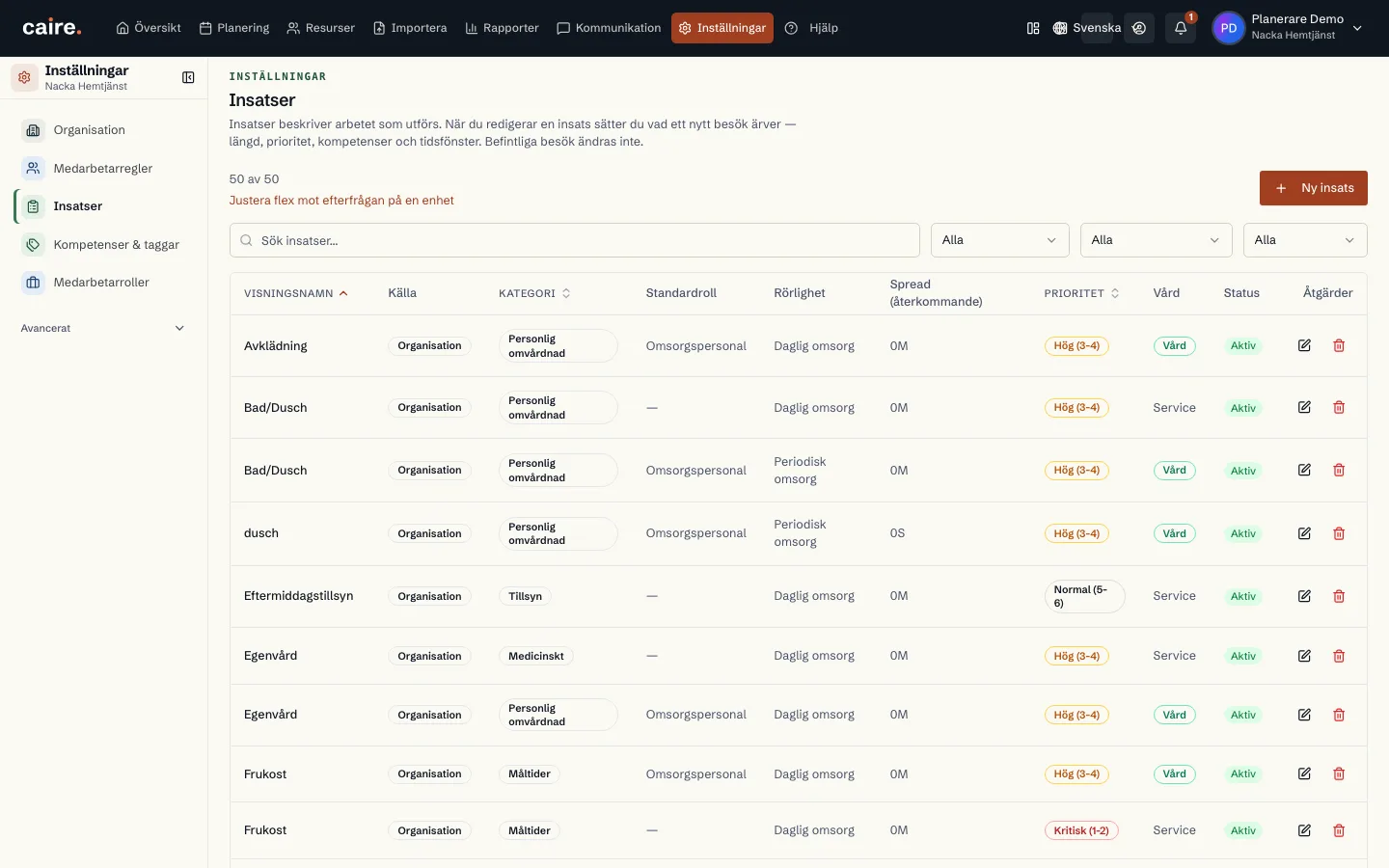Edit the Frukost row marked Kritisk (1-2)

[x=1304, y=830]
